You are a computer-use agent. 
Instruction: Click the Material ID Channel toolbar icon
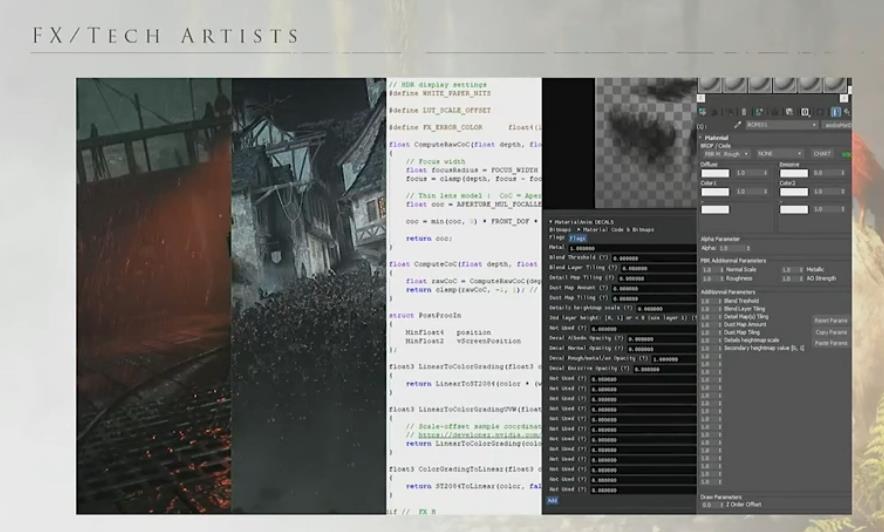tap(805, 112)
